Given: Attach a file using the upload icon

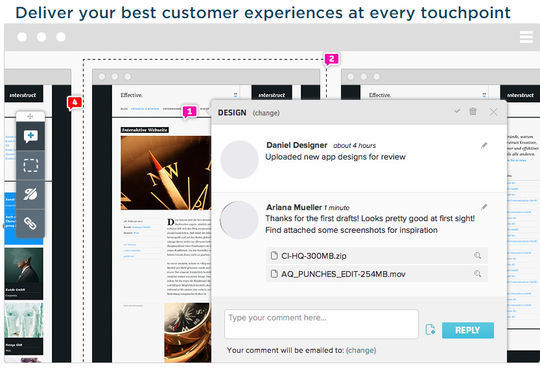Looking at the screenshot, I should (x=430, y=330).
